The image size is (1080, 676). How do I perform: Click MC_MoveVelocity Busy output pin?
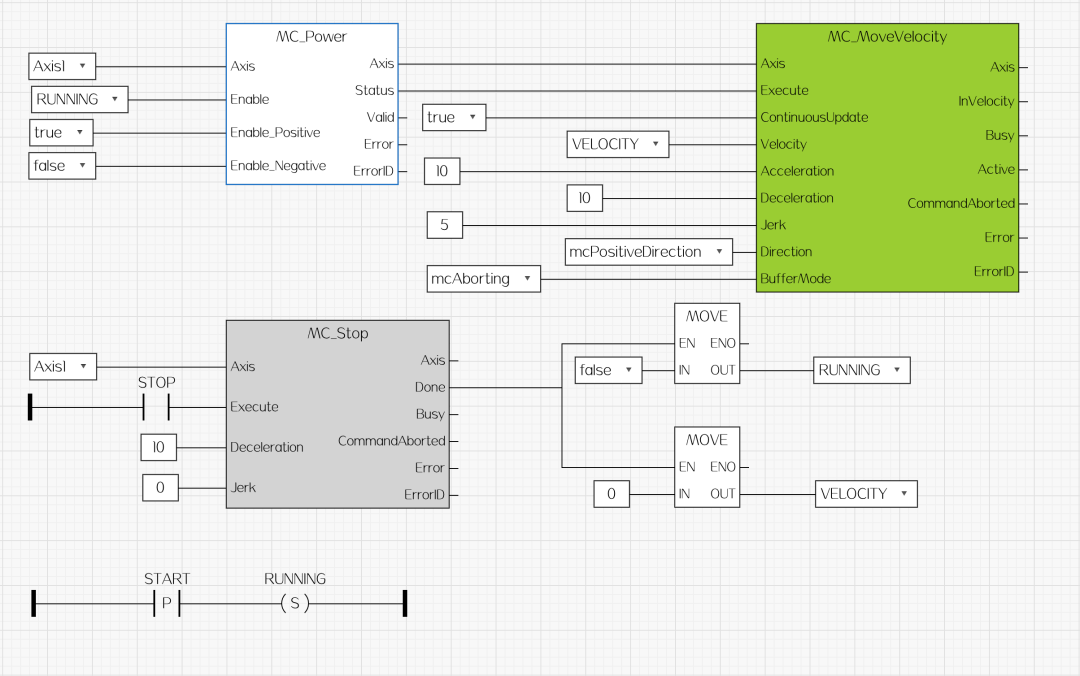point(999,135)
